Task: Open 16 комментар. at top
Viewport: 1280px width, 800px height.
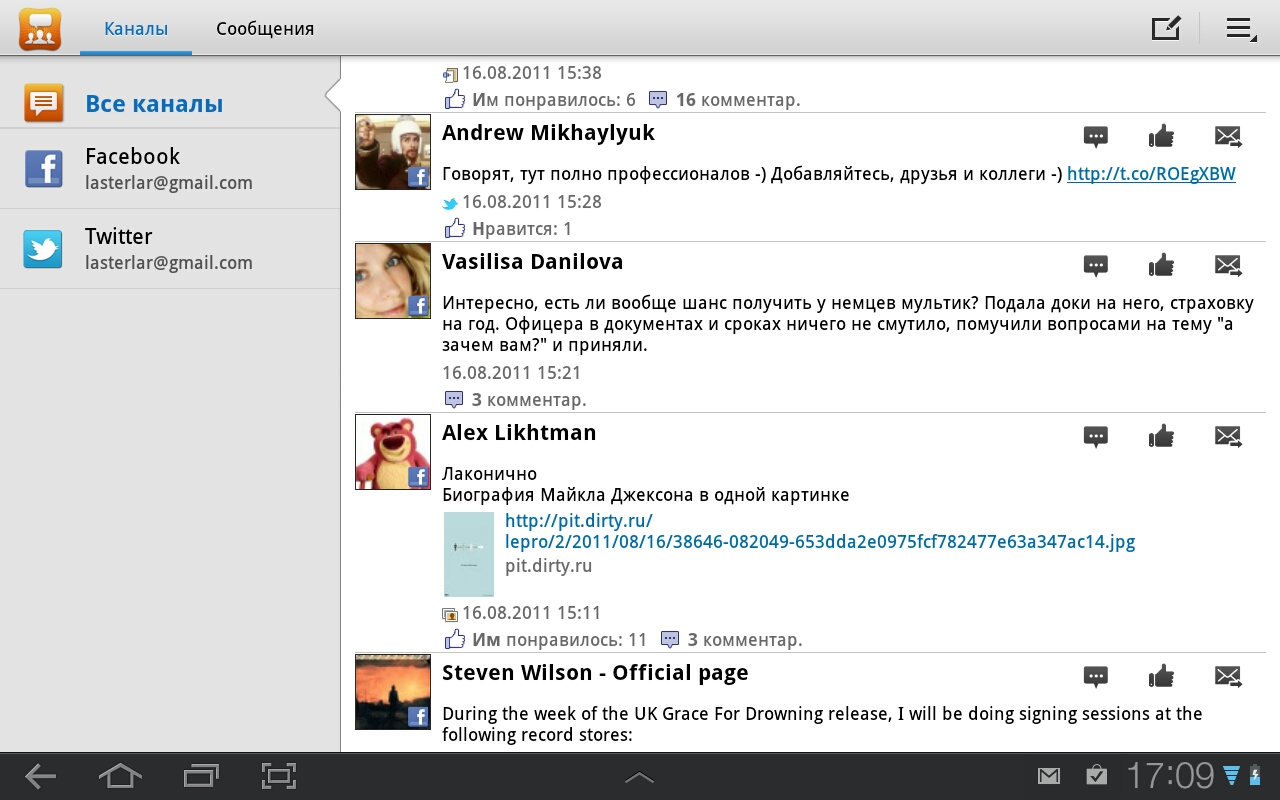Action: [x=725, y=100]
